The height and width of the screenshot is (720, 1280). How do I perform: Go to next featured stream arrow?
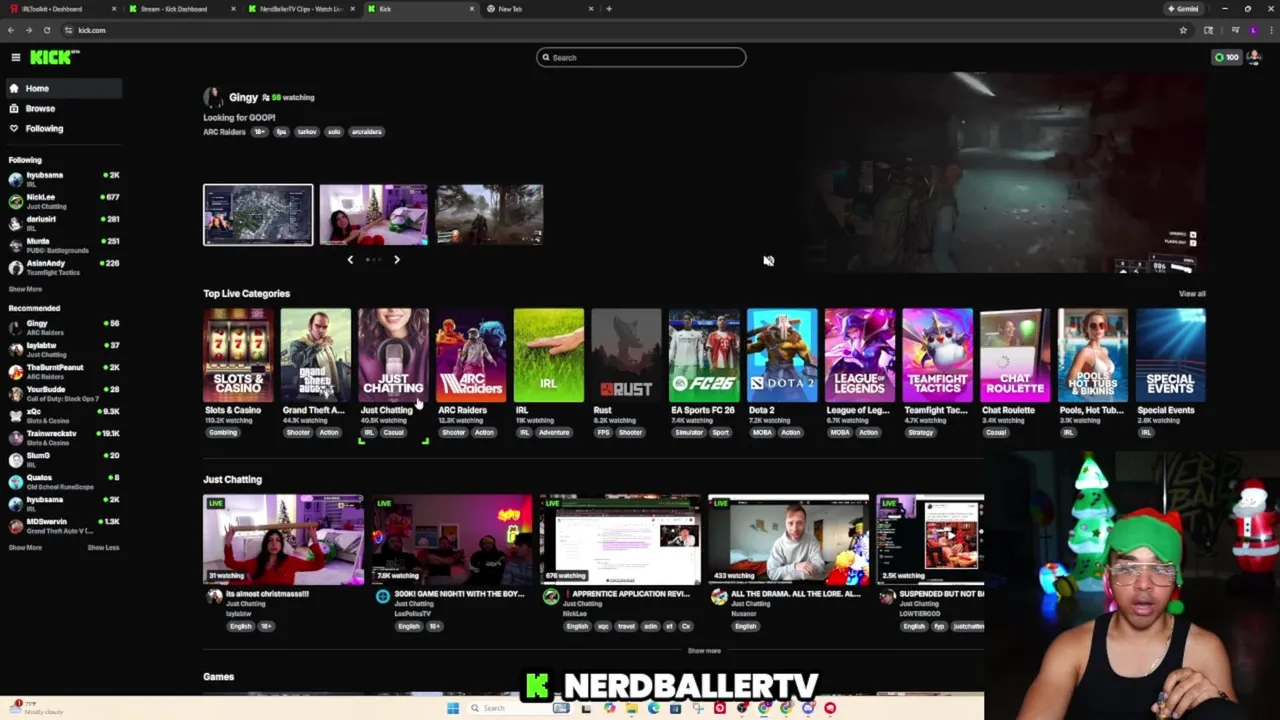(x=396, y=260)
